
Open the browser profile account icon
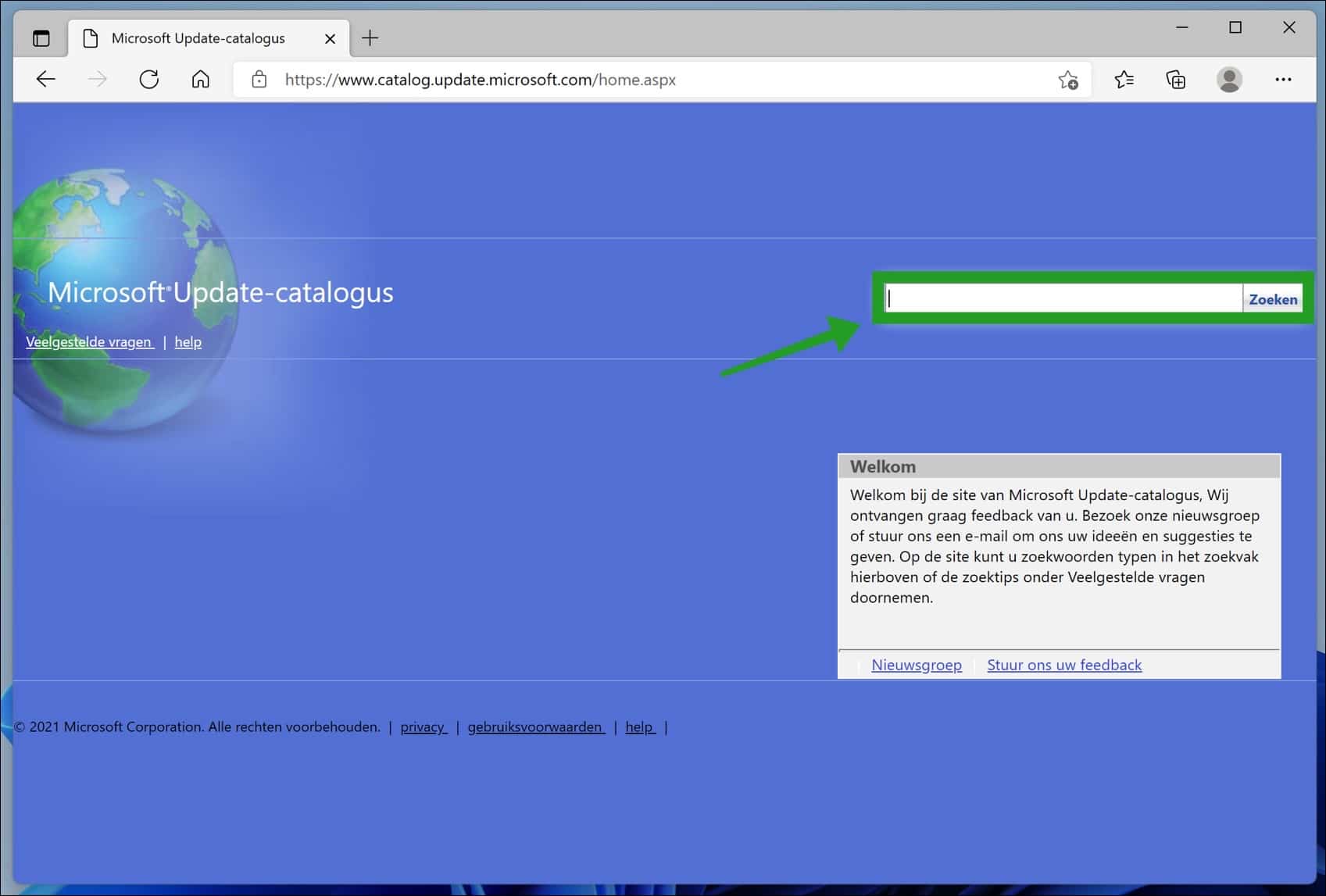tap(1228, 80)
